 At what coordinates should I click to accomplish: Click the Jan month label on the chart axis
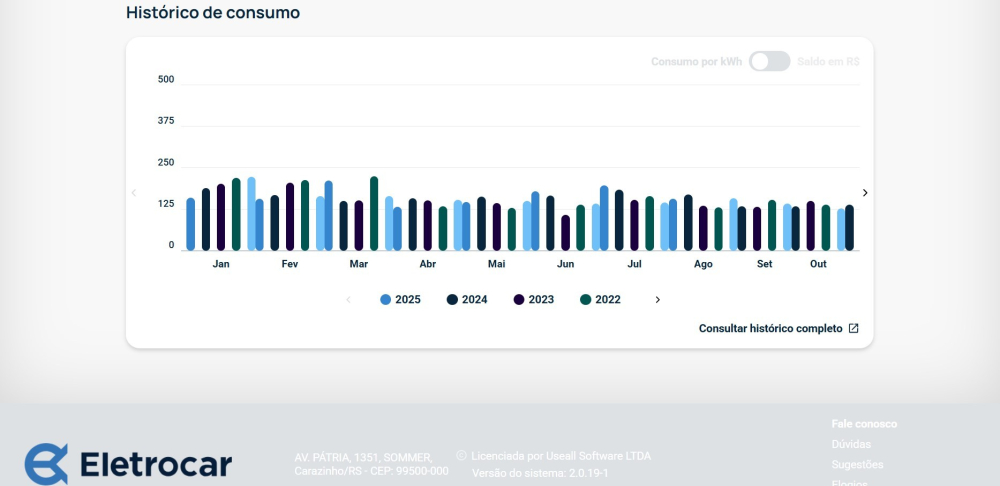pos(221,264)
